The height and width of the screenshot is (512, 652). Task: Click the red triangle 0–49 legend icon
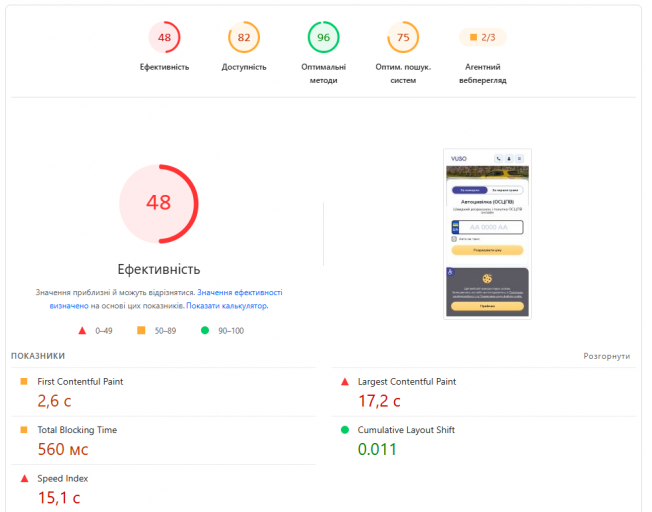82,331
